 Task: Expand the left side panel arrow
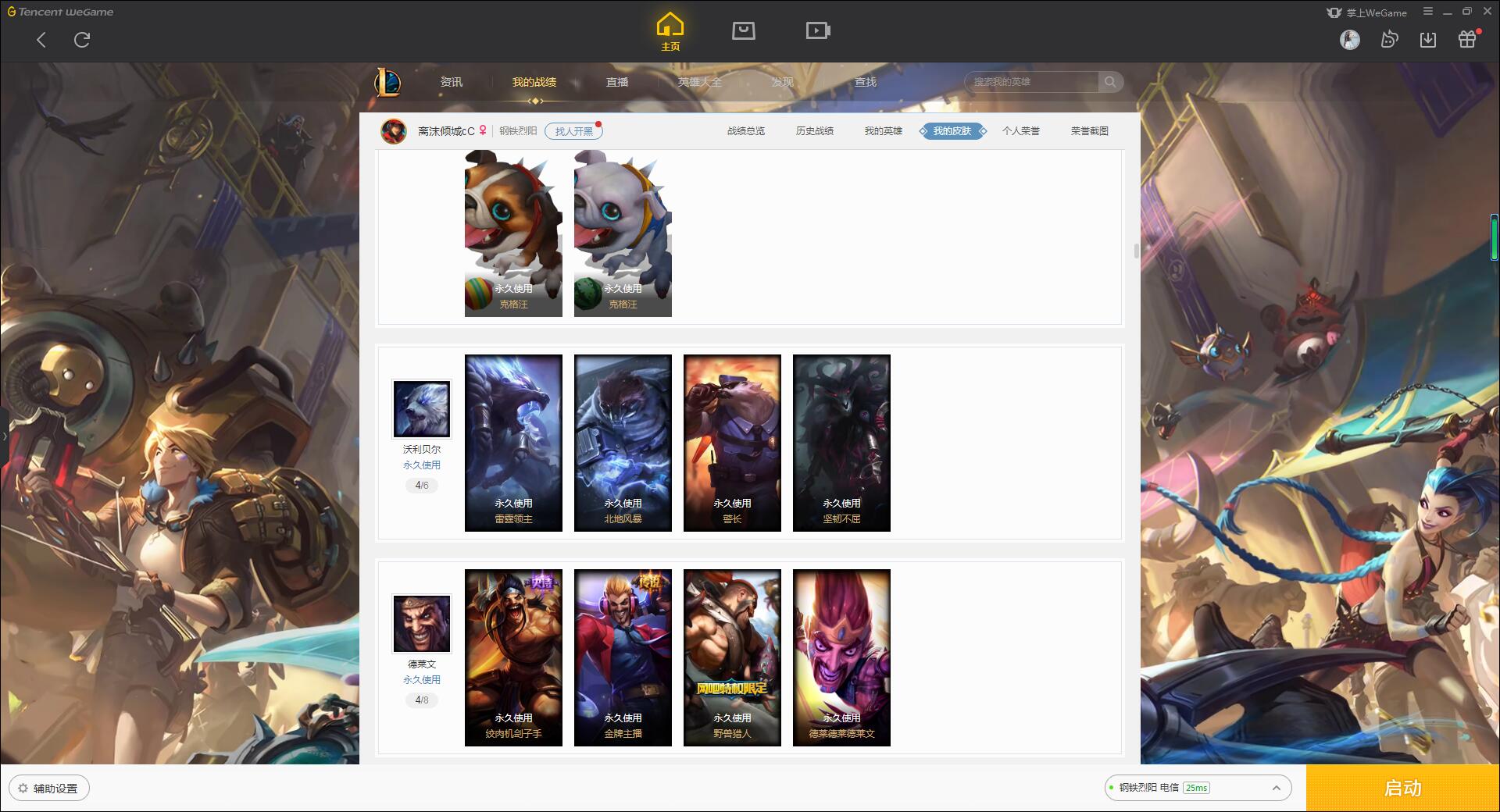(x=4, y=436)
